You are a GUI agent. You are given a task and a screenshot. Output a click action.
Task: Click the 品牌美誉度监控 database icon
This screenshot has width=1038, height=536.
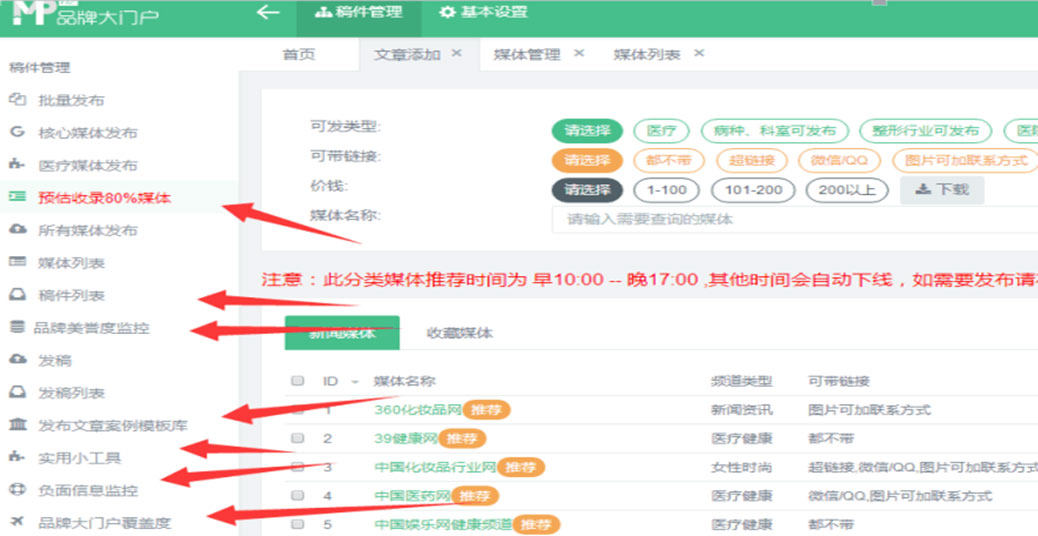coord(16,327)
